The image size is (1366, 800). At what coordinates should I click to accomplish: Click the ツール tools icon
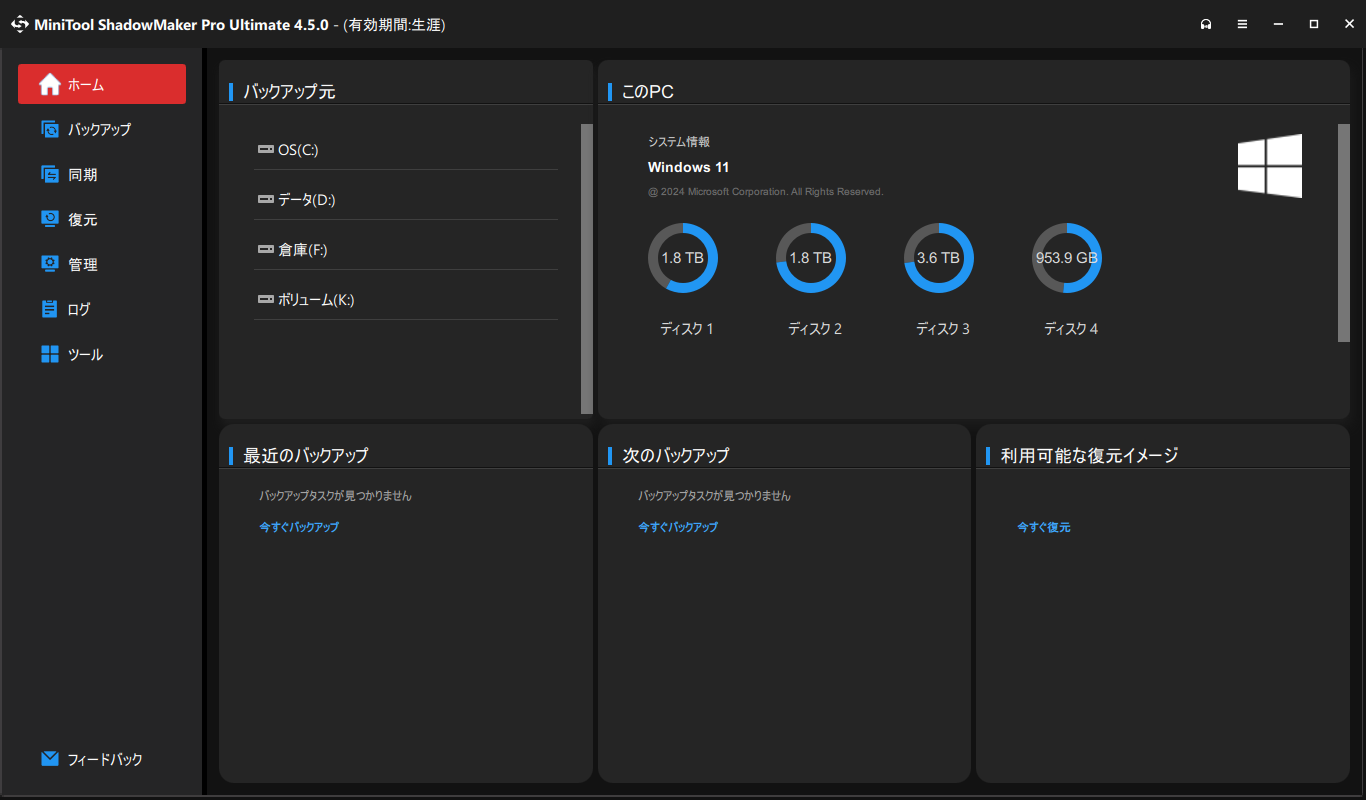[50, 354]
